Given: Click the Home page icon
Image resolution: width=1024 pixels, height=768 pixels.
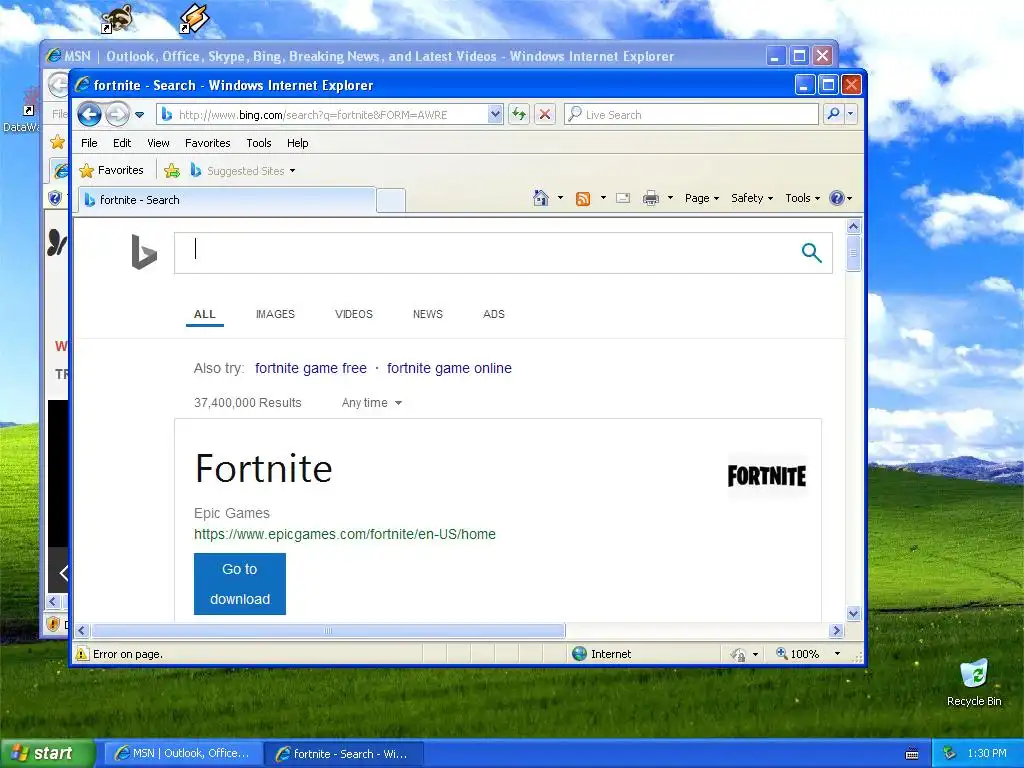Looking at the screenshot, I should pyautogui.click(x=541, y=198).
